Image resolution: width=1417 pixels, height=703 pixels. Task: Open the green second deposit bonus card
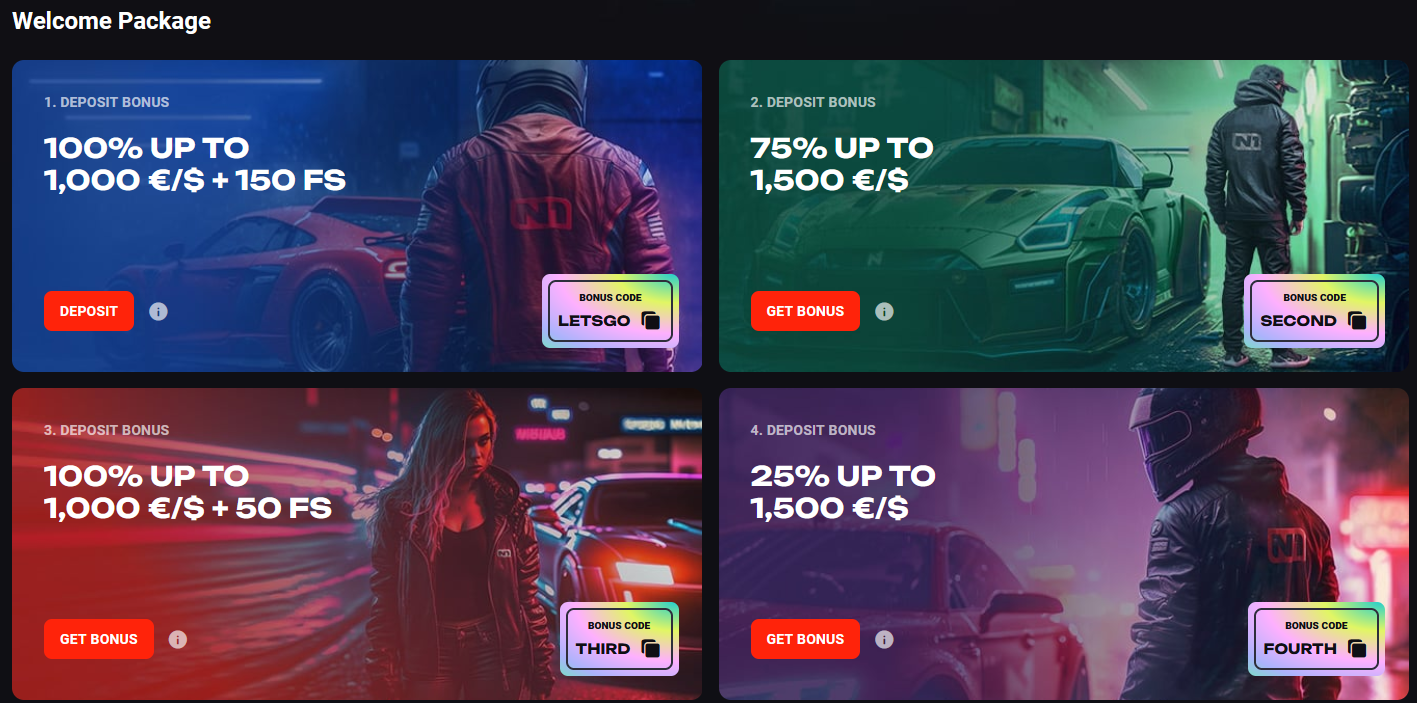pos(1064,216)
